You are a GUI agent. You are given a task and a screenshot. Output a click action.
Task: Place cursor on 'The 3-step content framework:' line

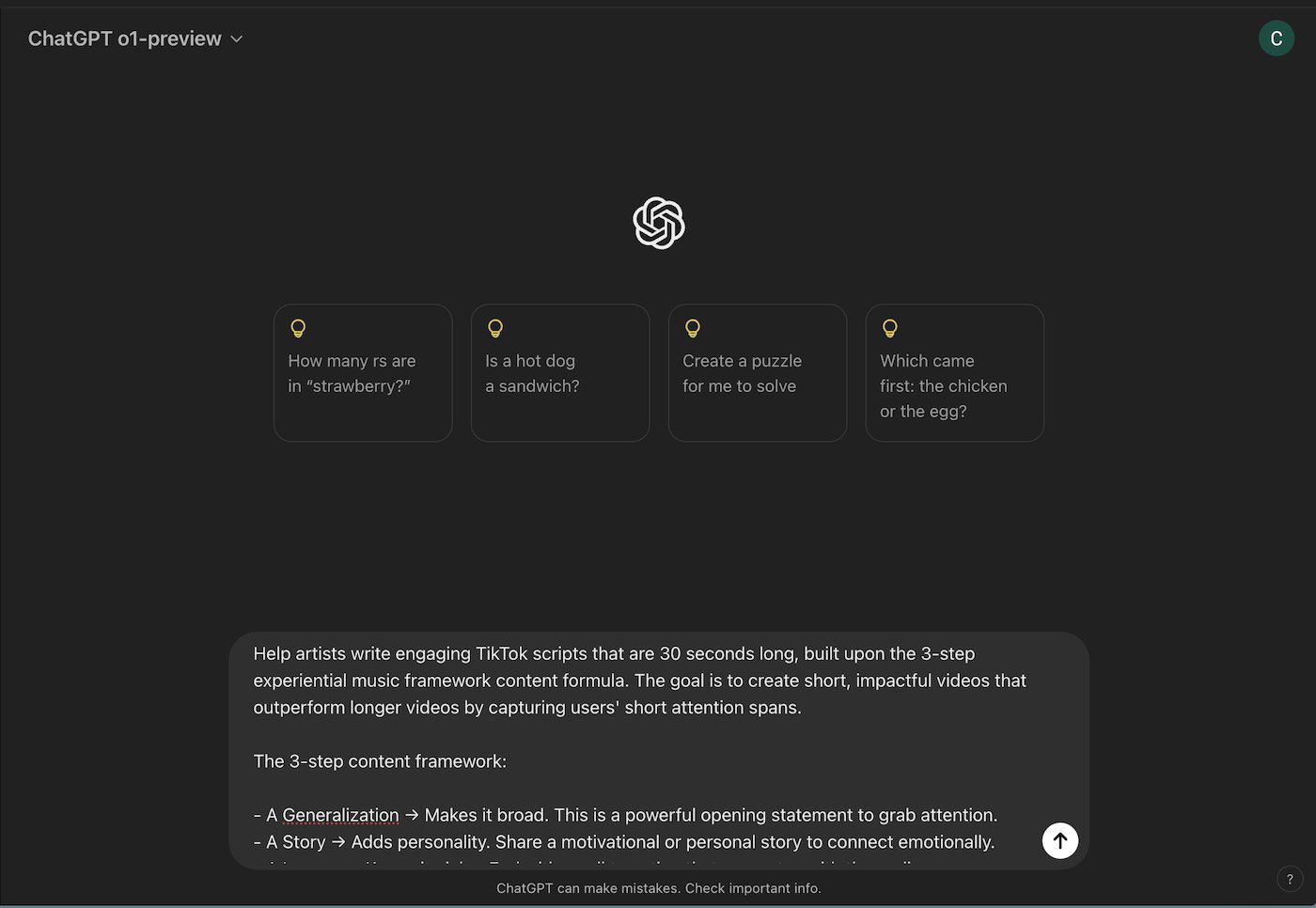(380, 761)
